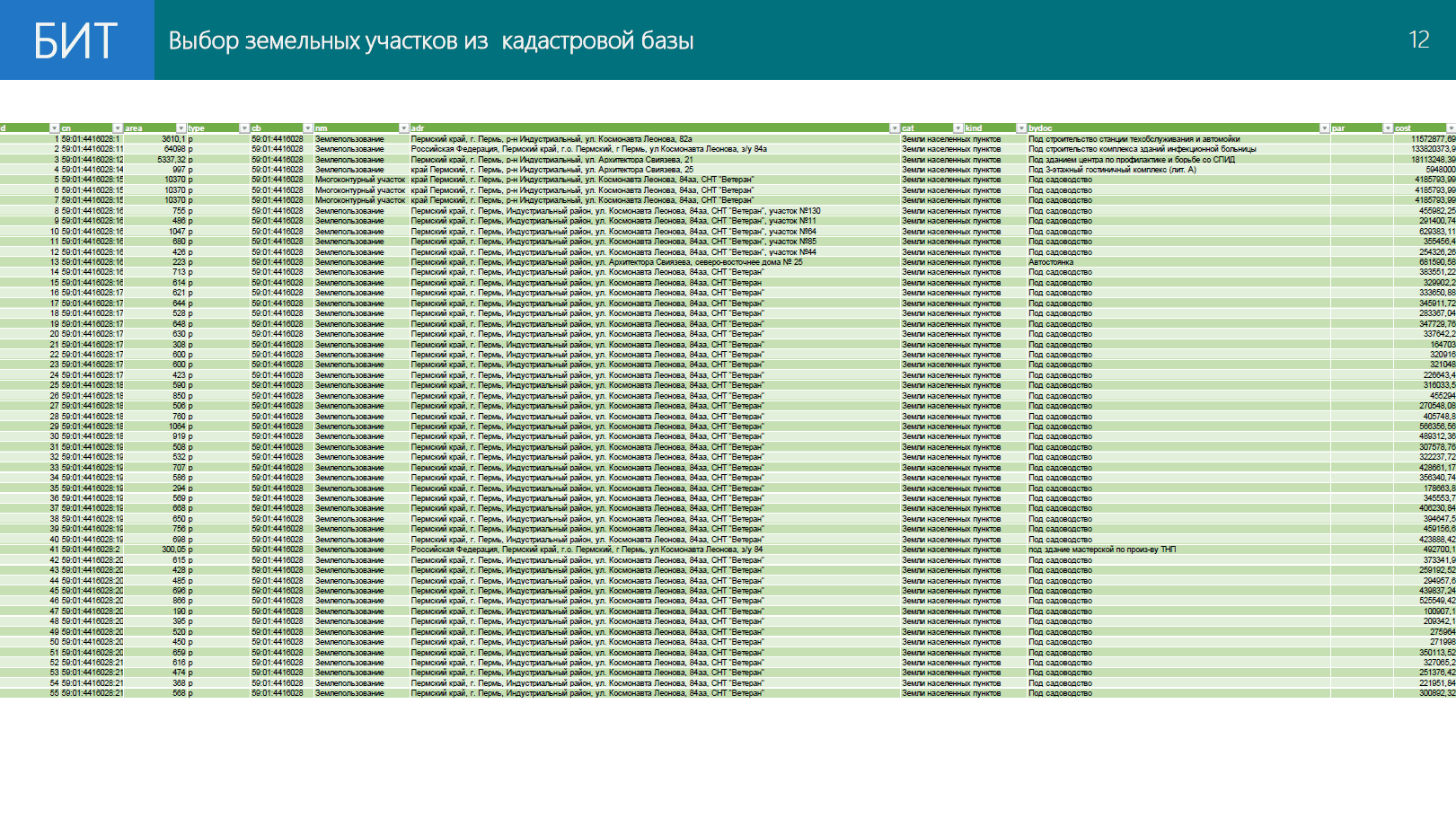This screenshot has height=818, width=1456.
Task: Open the filter dropdown for the cn column
Action: pyautogui.click(x=118, y=128)
